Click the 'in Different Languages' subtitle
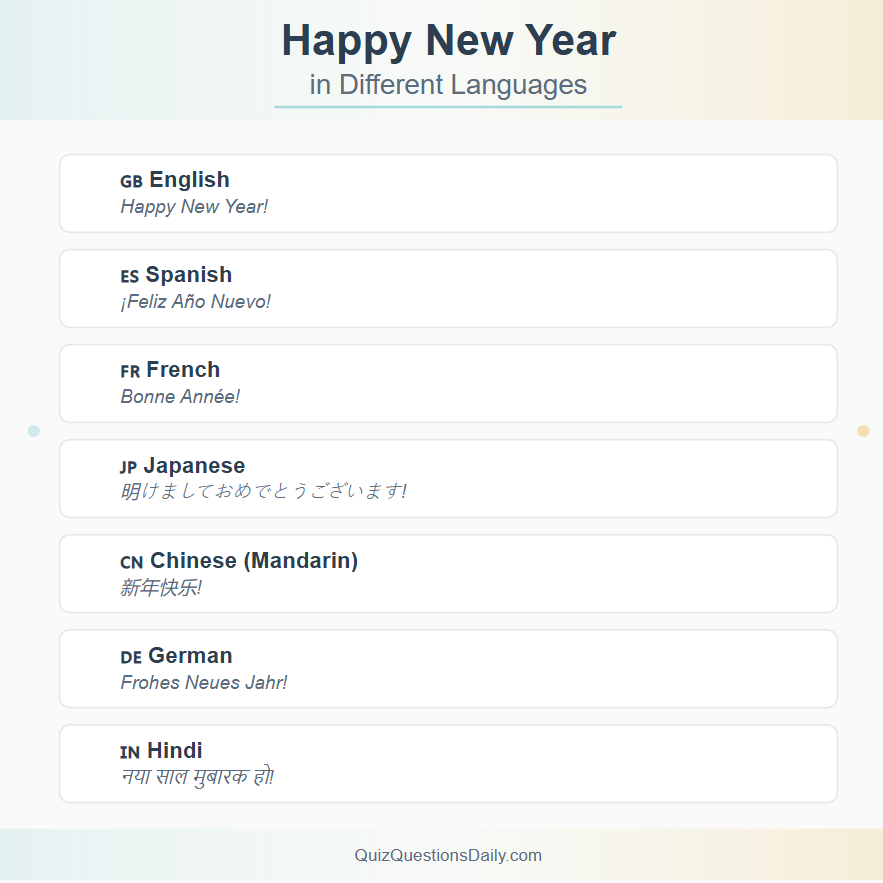883x883 pixels. 448,85
